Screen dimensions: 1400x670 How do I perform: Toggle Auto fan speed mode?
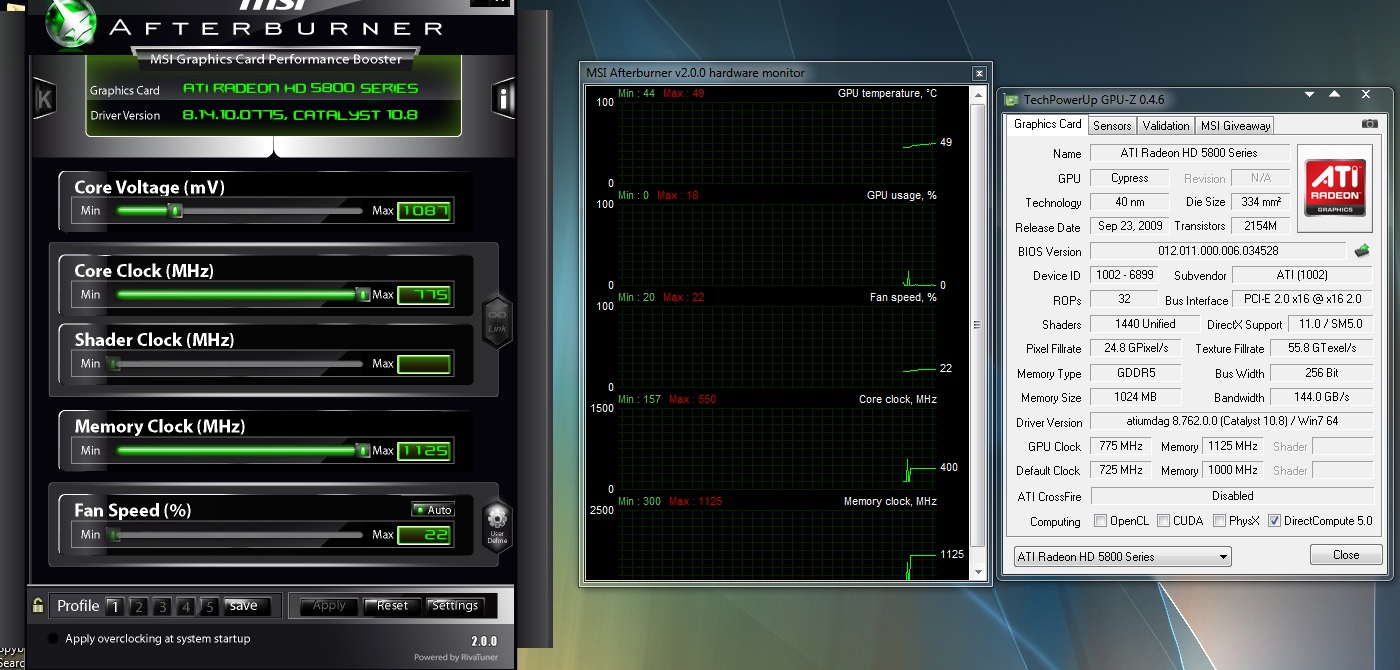(x=432, y=510)
